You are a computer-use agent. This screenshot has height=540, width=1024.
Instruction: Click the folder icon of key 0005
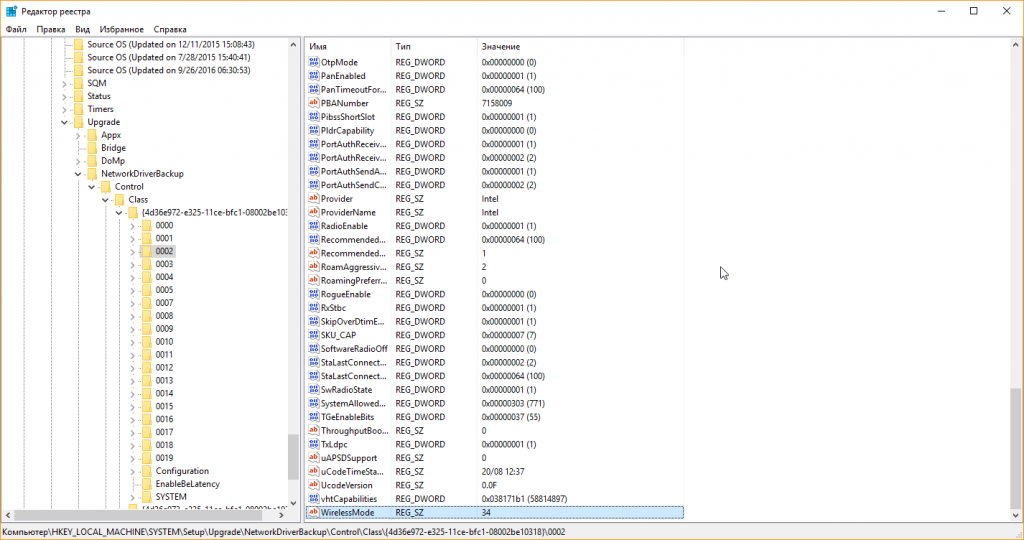pyautogui.click(x=146, y=290)
